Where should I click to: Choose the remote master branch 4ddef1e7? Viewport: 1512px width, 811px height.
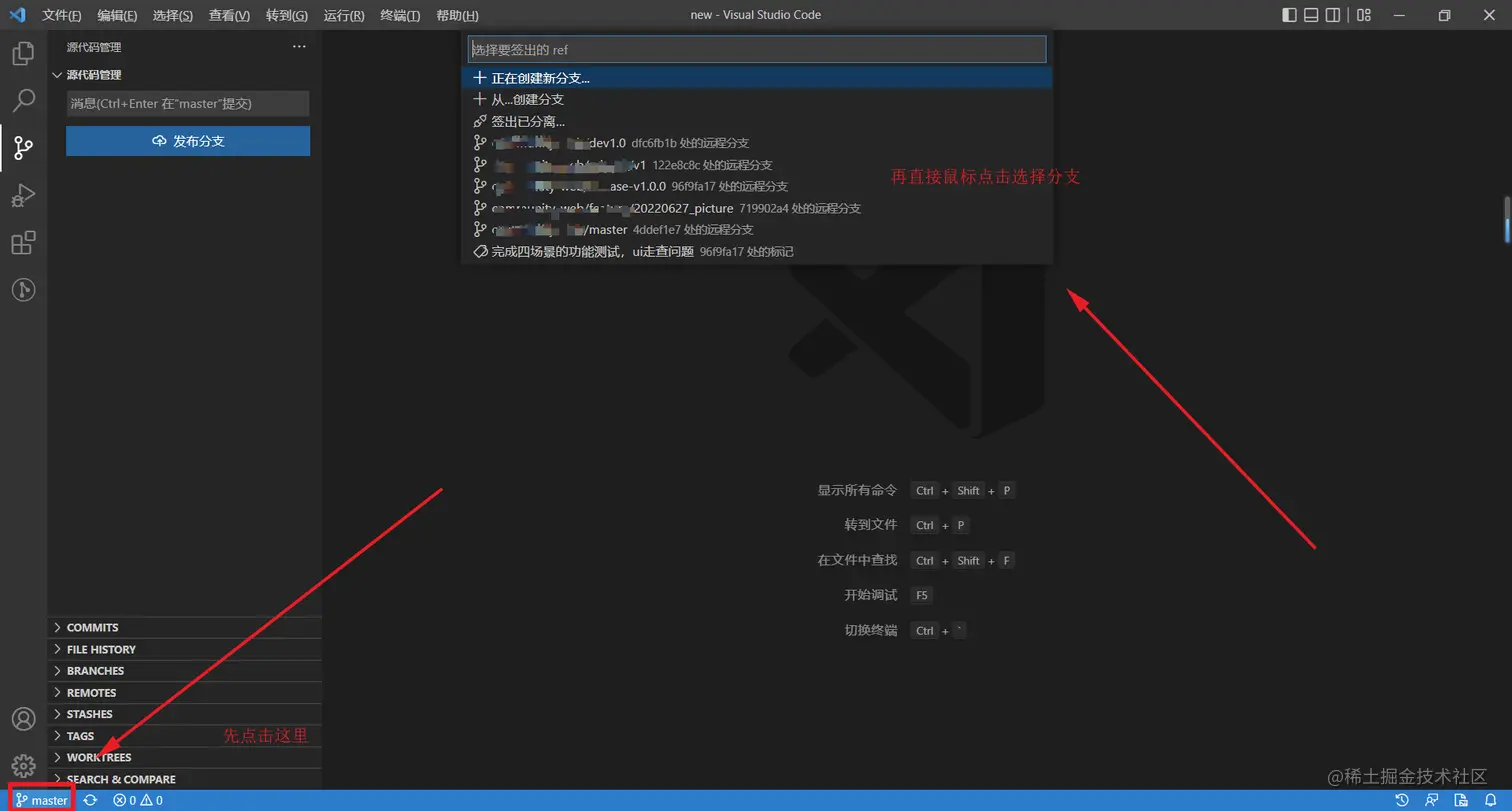coord(757,230)
